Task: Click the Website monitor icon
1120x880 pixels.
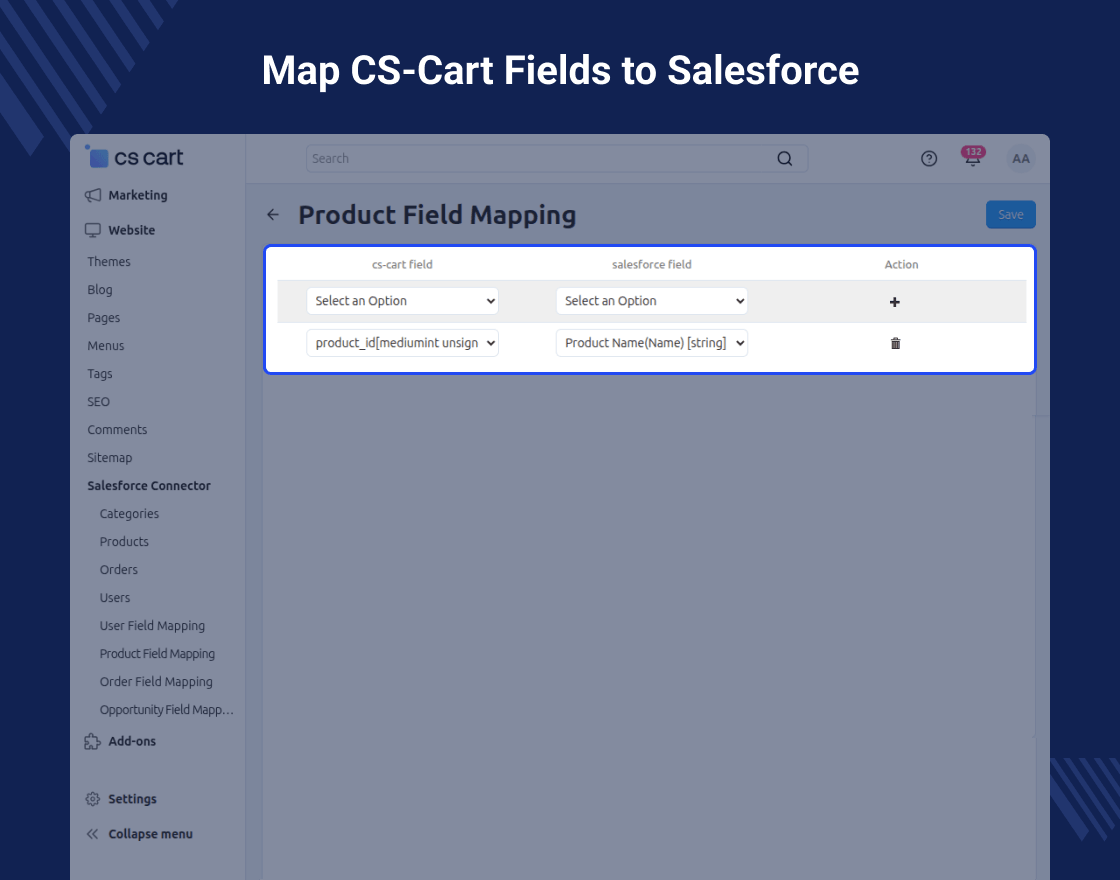Action: 93,230
